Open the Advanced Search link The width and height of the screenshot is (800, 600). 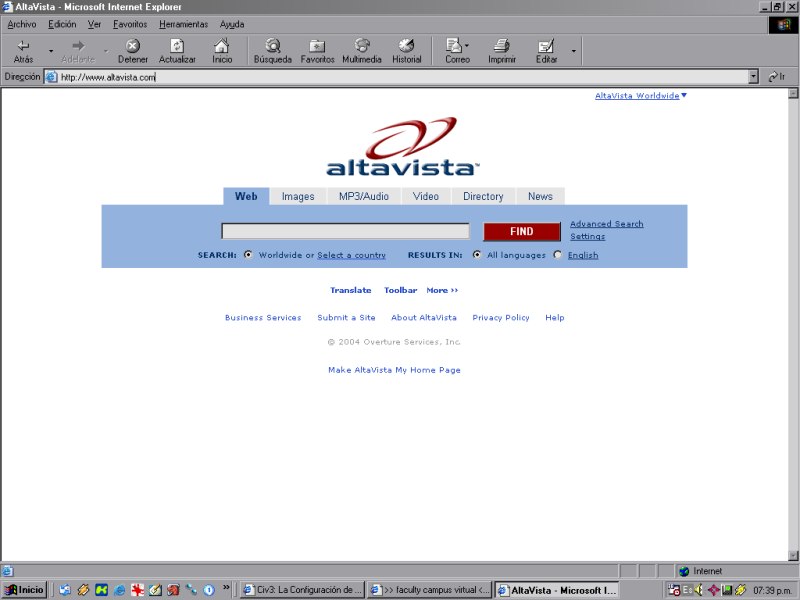point(606,224)
